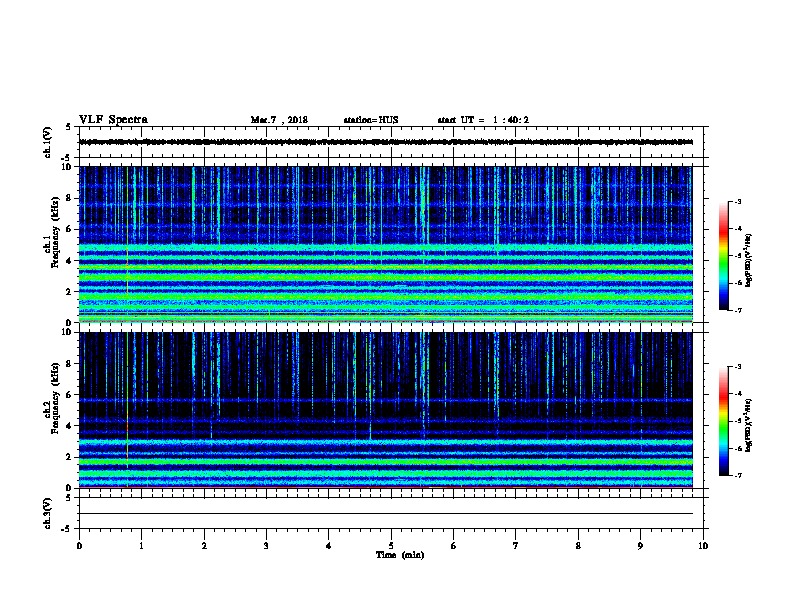Click time axis tick label "9"

[x=640, y=545]
